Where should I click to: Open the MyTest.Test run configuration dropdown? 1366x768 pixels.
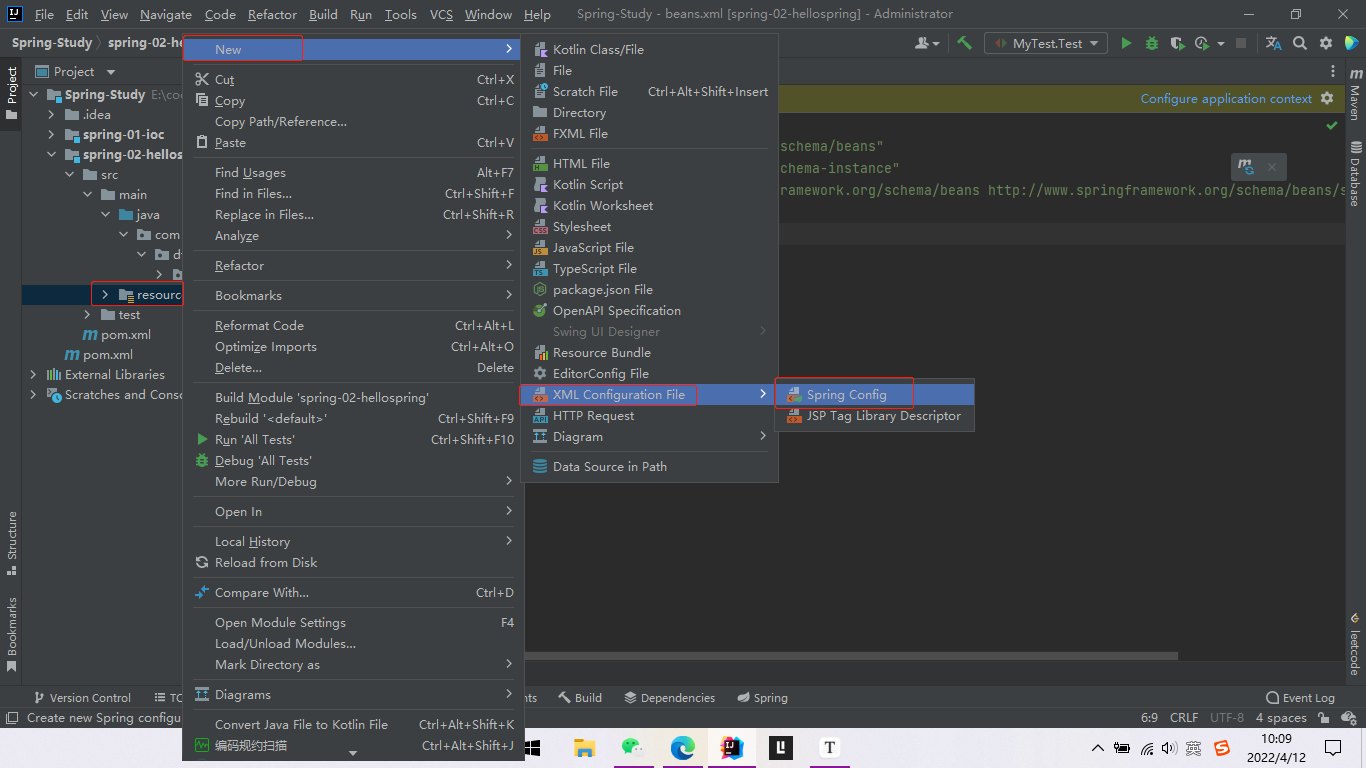point(1046,43)
